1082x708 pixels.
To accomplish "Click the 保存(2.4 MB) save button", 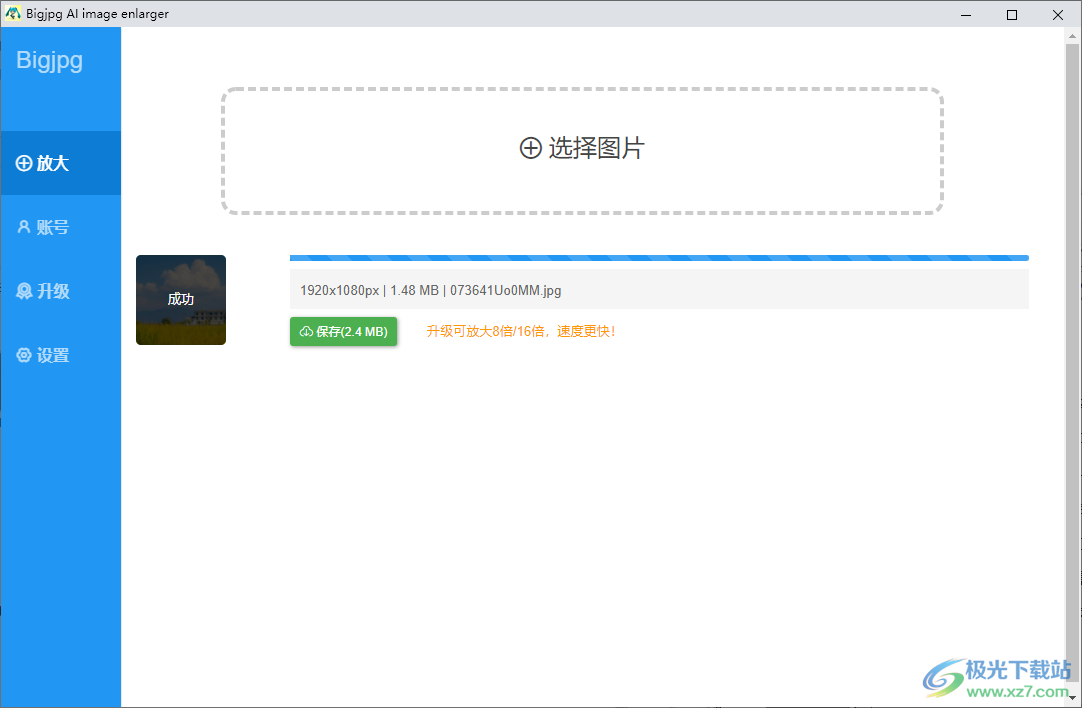I will 344,331.
